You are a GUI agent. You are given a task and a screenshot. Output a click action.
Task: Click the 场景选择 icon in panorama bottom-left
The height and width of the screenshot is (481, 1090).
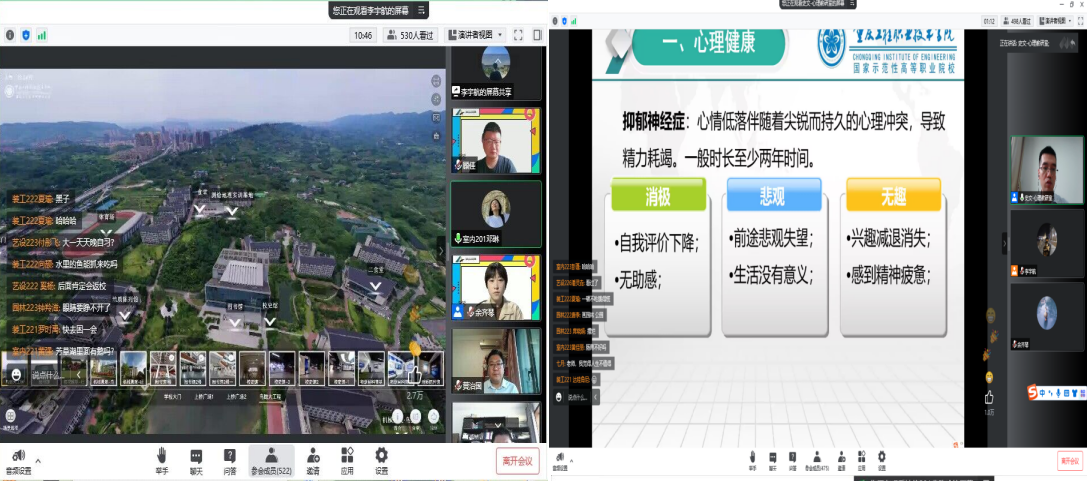click(11, 418)
